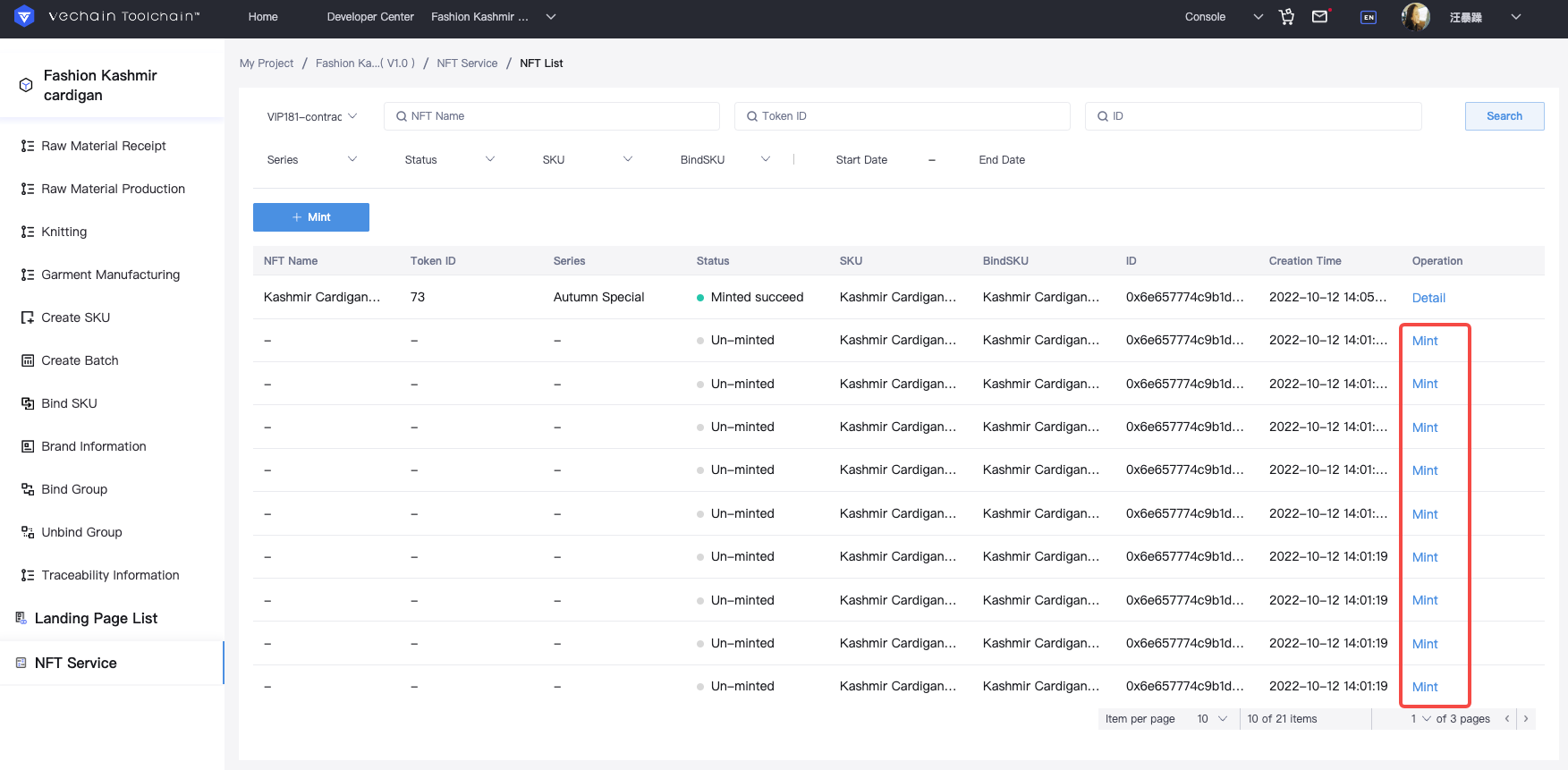Image resolution: width=1568 pixels, height=770 pixels.
Task: Click the '2022-10-12 14:05...' creation time cell
Action: coord(1328,297)
